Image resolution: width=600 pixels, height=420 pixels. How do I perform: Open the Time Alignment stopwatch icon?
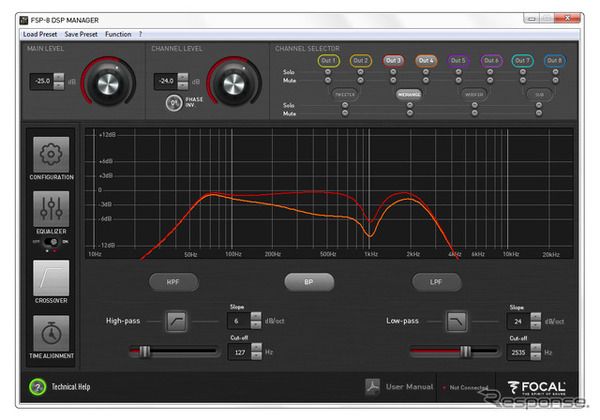[51, 333]
